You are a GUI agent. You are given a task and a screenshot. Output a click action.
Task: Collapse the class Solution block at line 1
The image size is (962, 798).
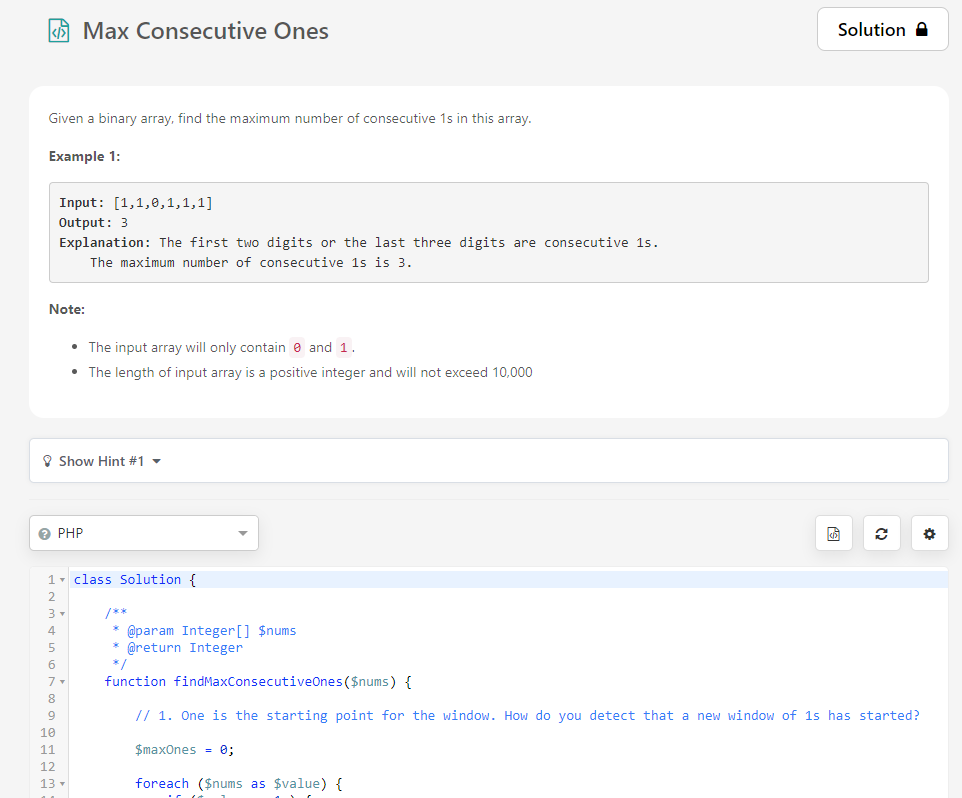pyautogui.click(x=63, y=580)
